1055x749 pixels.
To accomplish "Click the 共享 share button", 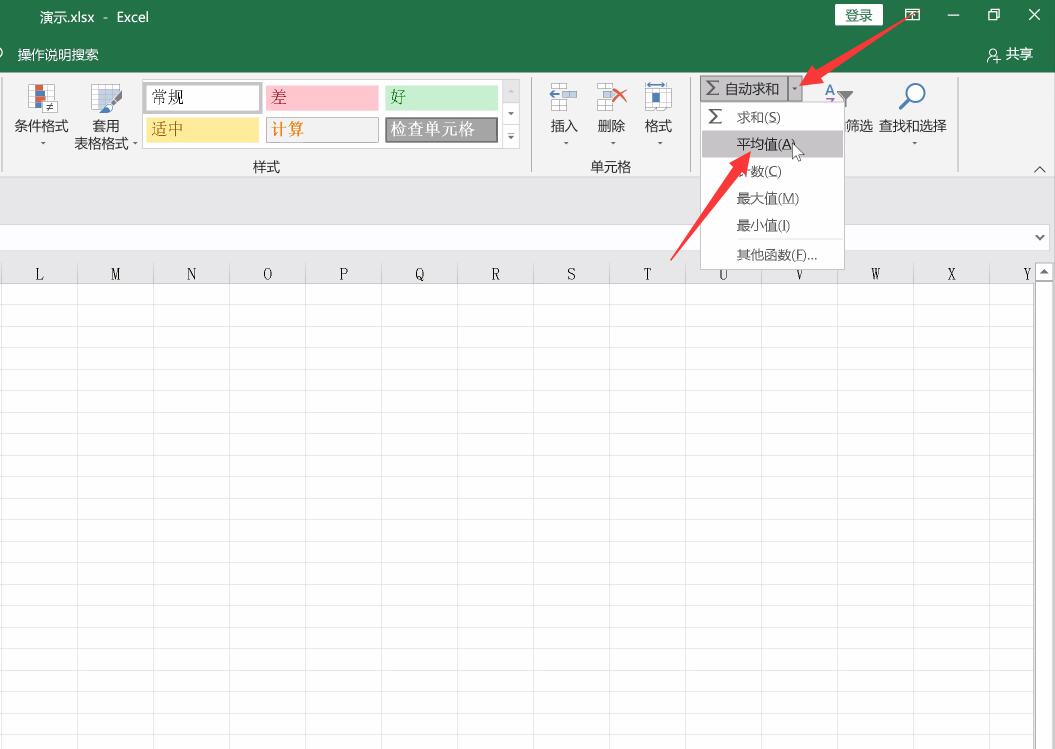I will (1010, 55).
